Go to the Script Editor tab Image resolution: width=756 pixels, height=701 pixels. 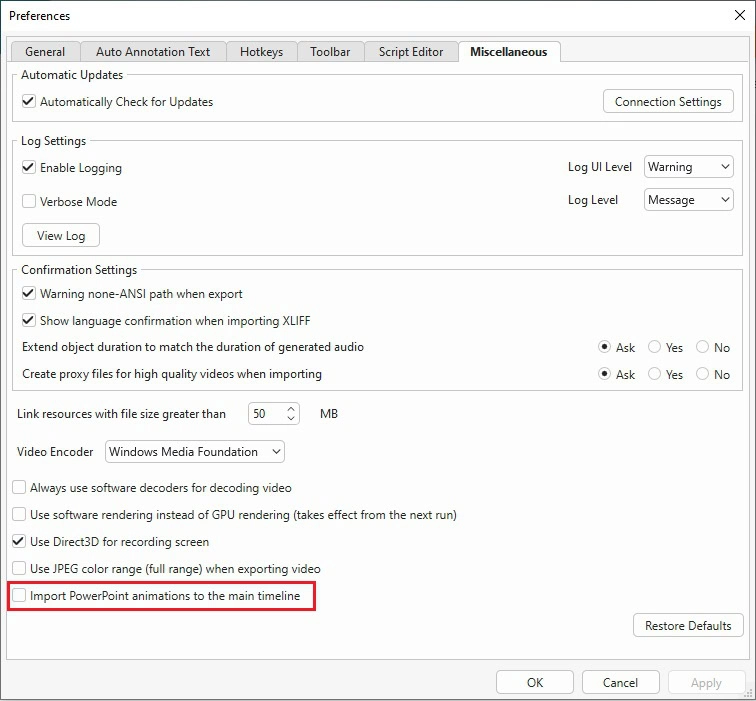tap(411, 52)
